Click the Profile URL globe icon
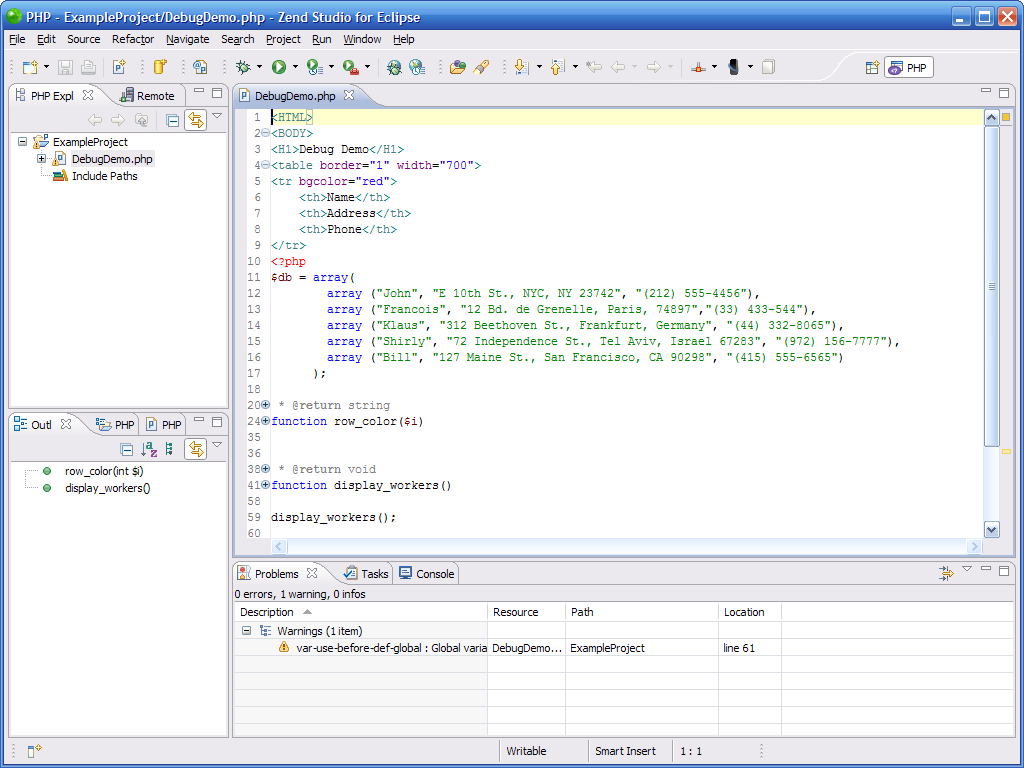The width and height of the screenshot is (1024, 768). tap(417, 67)
